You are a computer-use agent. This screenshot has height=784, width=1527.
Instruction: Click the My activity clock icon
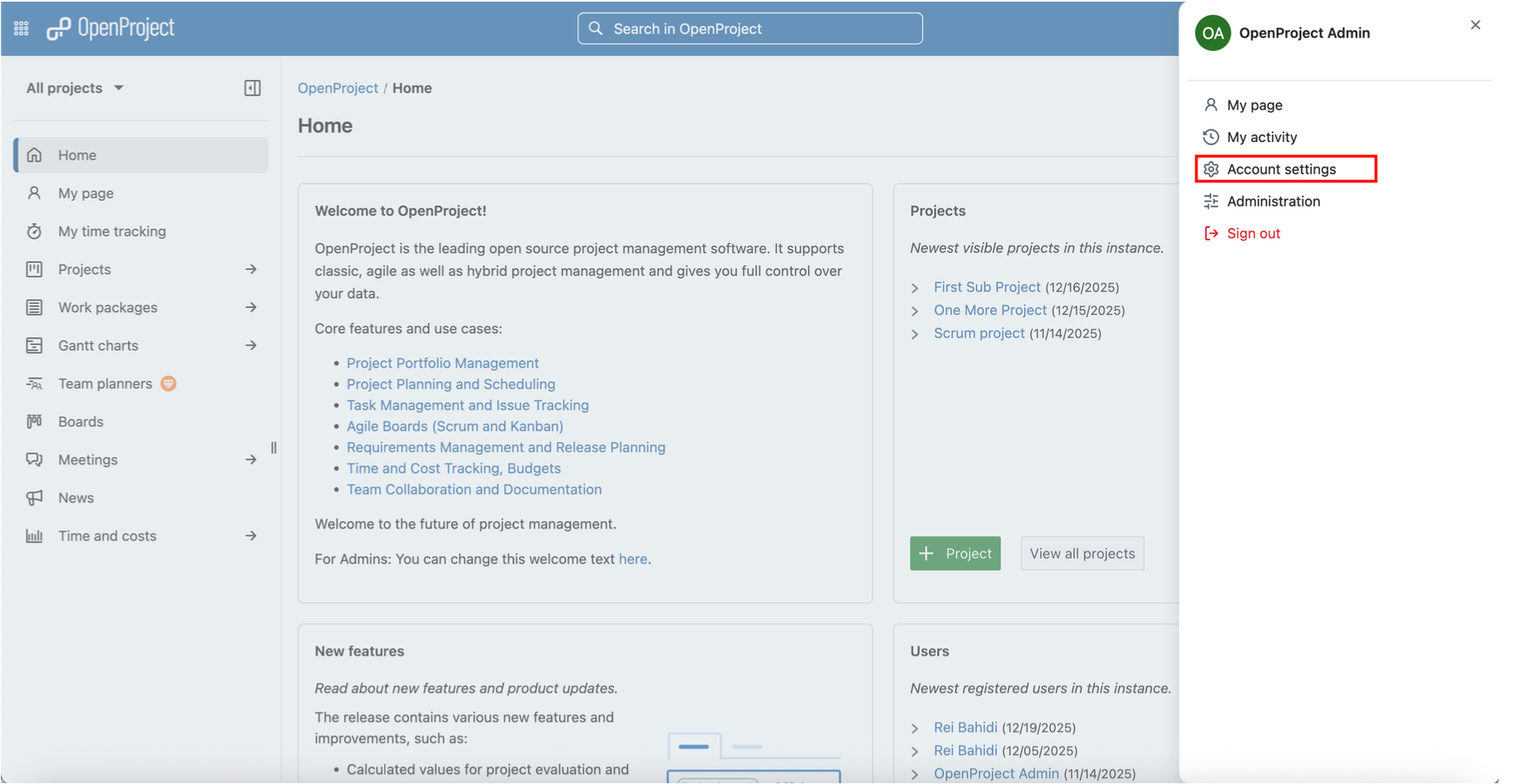point(1211,137)
